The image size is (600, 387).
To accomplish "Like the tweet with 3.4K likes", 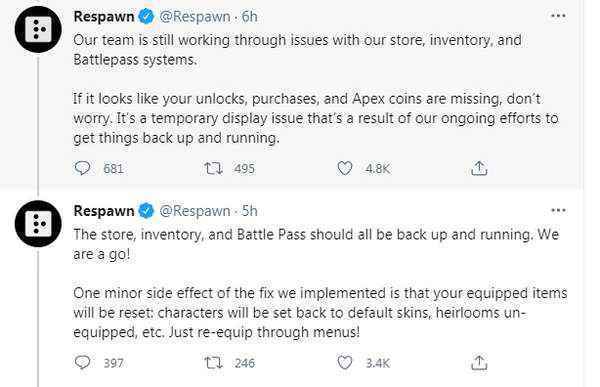I will [344, 363].
